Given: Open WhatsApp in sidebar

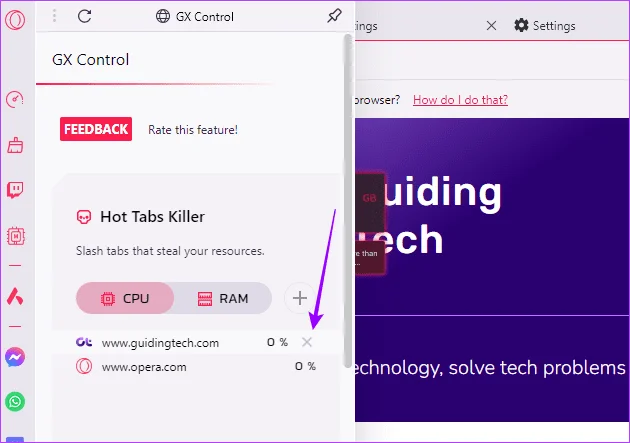Looking at the screenshot, I should (15, 401).
